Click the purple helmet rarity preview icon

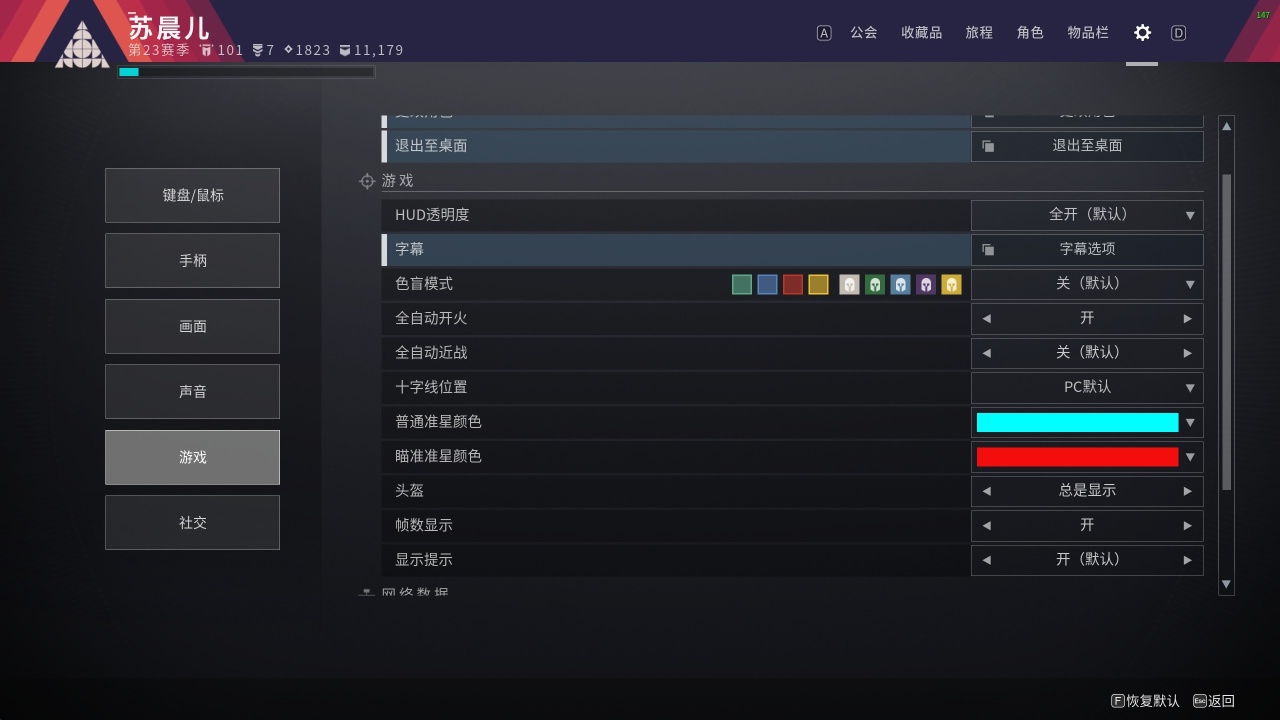(x=926, y=284)
